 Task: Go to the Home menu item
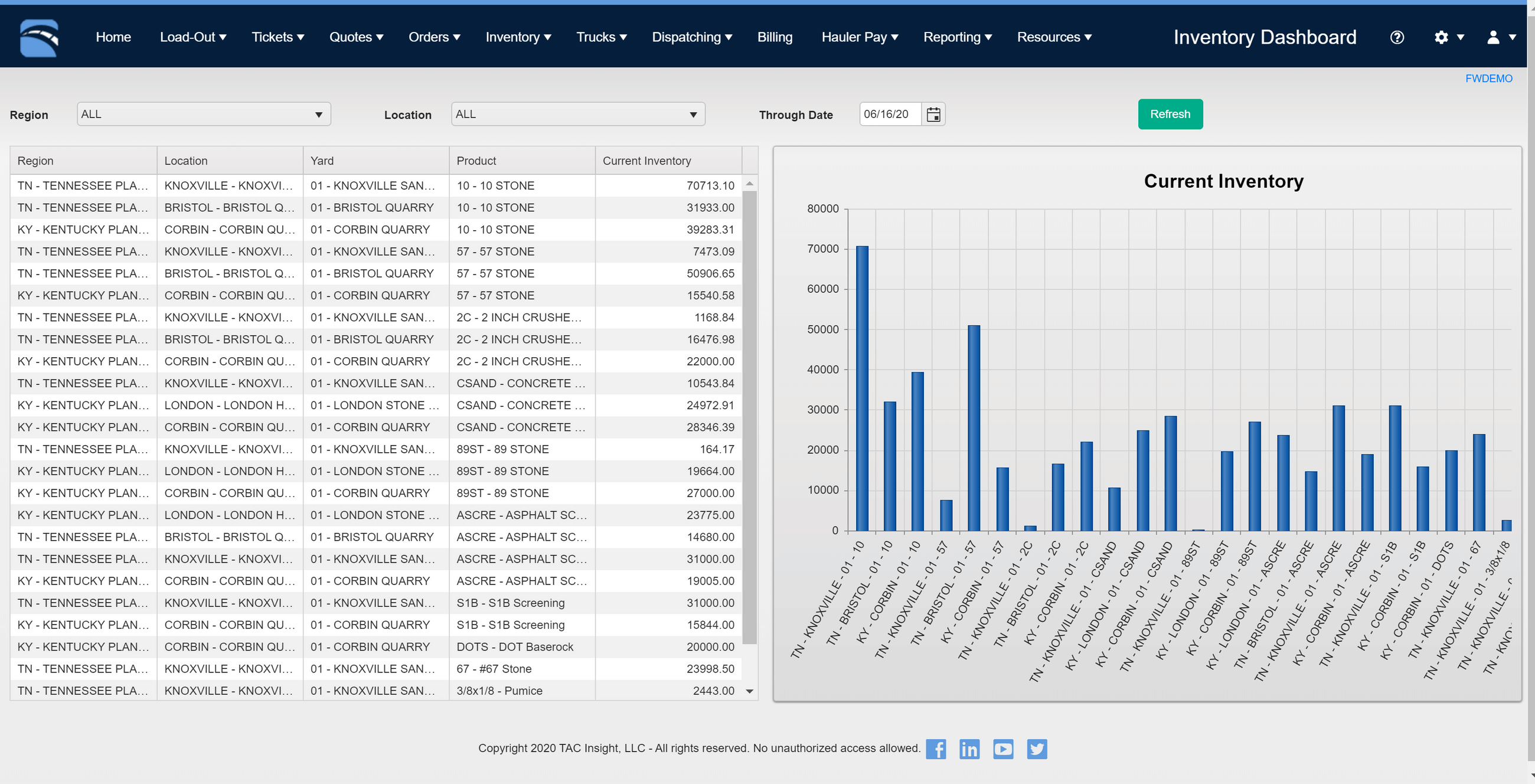tap(113, 37)
